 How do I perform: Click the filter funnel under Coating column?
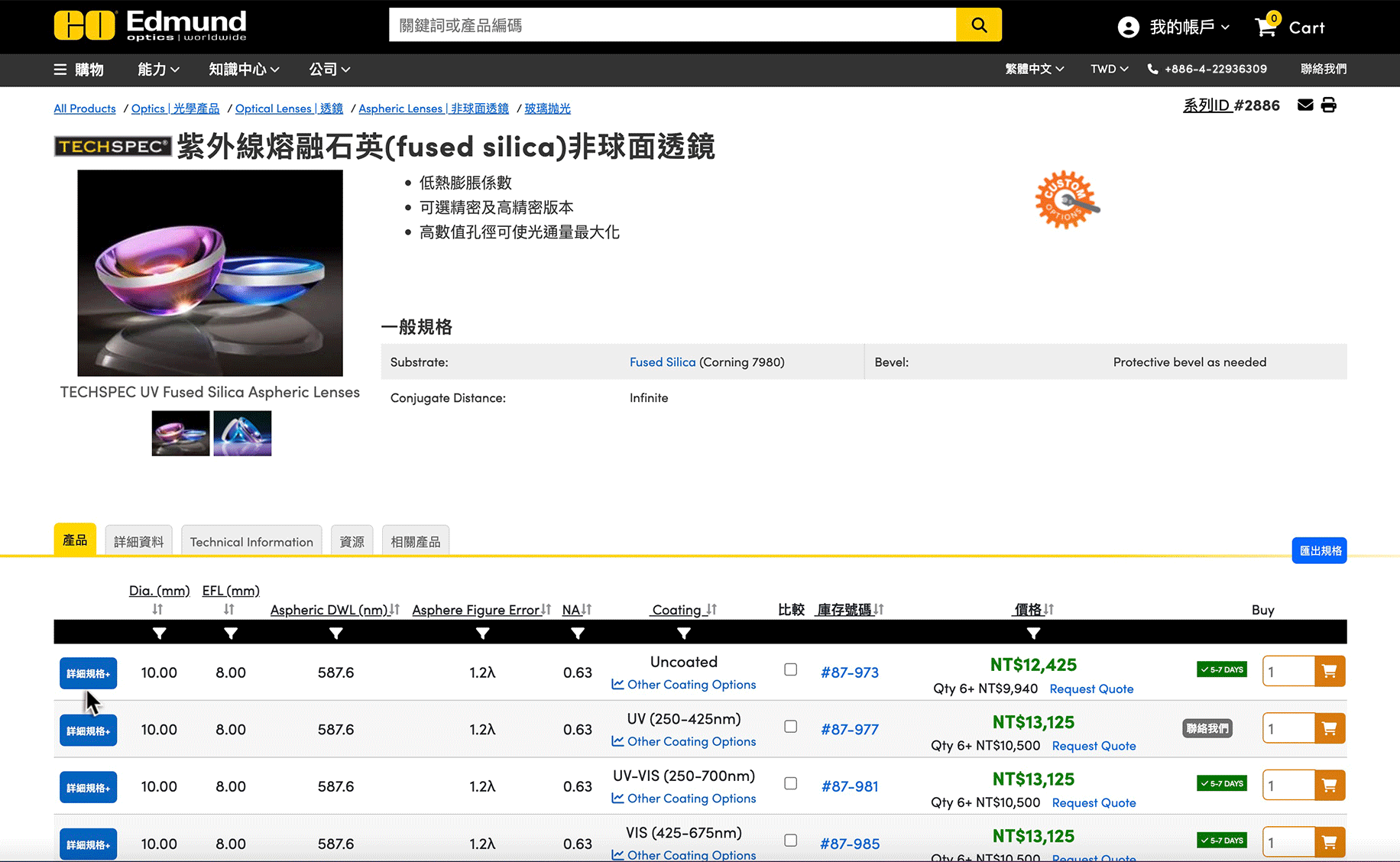(x=683, y=634)
